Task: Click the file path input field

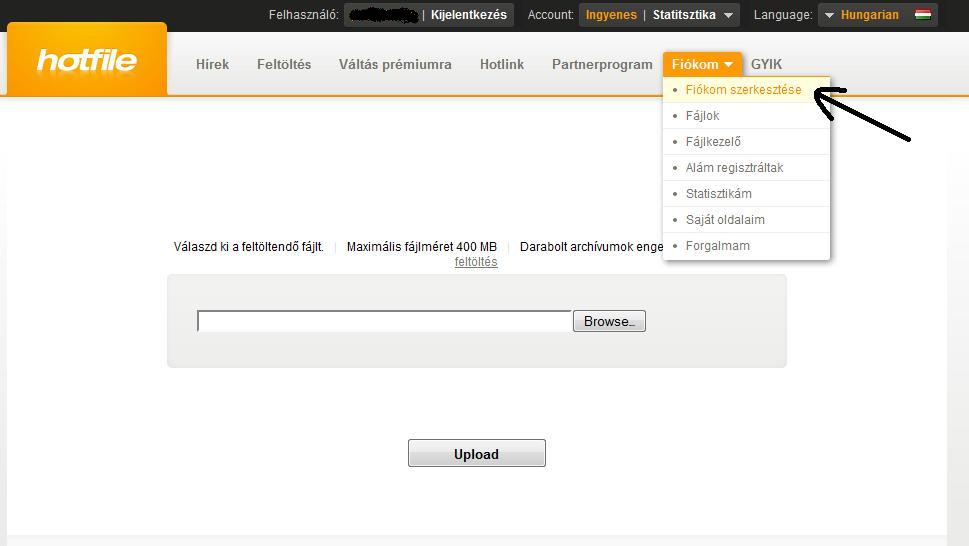Action: (384, 321)
